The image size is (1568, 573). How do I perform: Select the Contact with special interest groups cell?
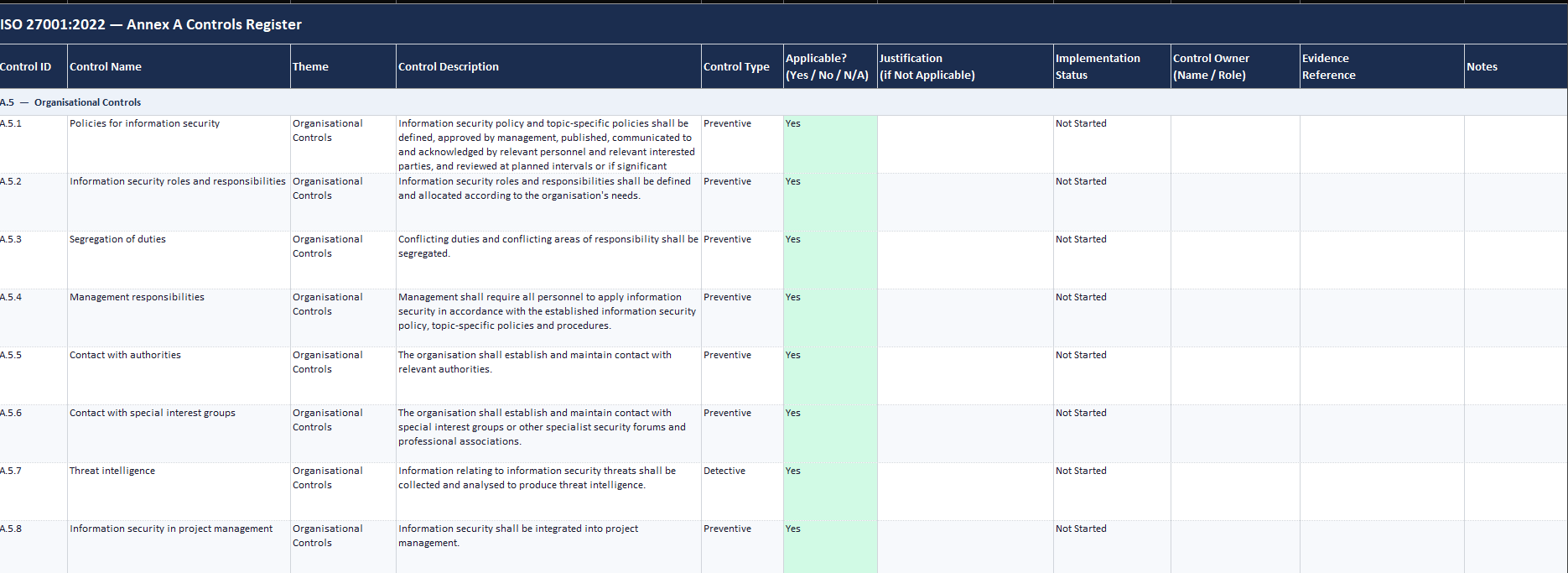point(179,434)
